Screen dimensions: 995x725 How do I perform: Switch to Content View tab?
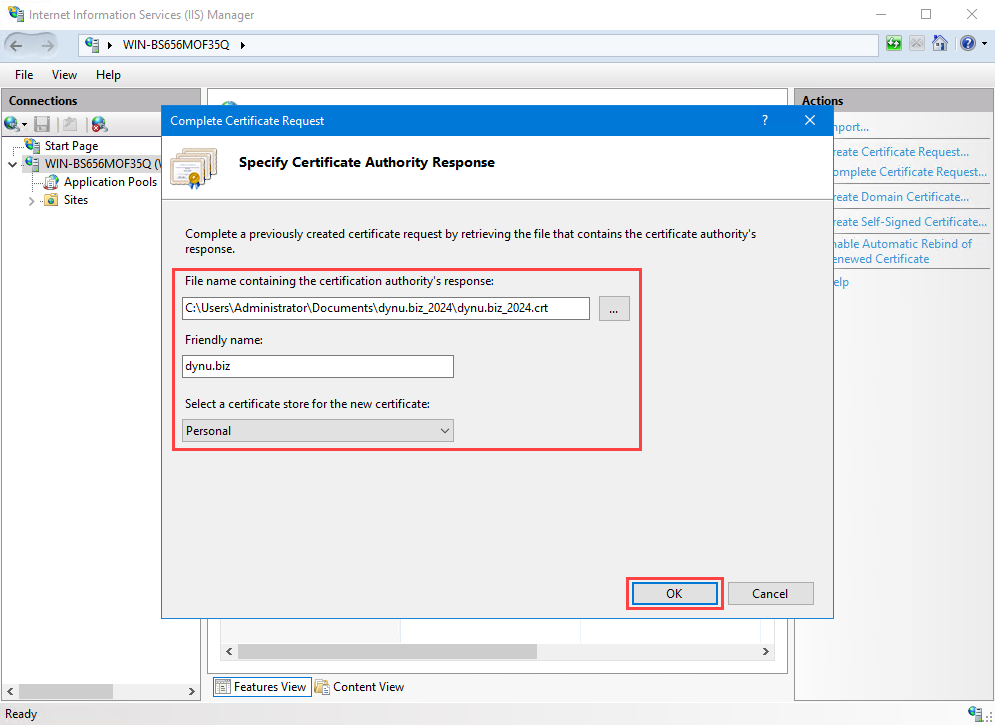(360, 687)
